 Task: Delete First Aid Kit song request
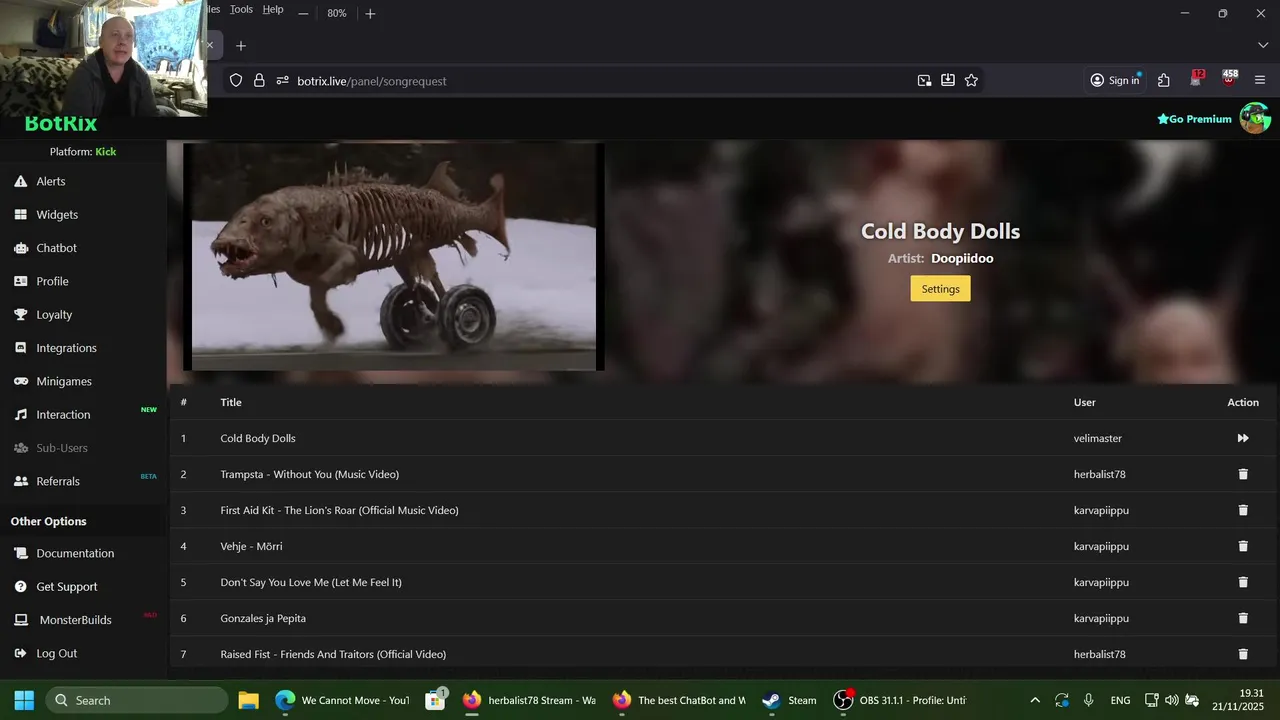[x=1243, y=510]
